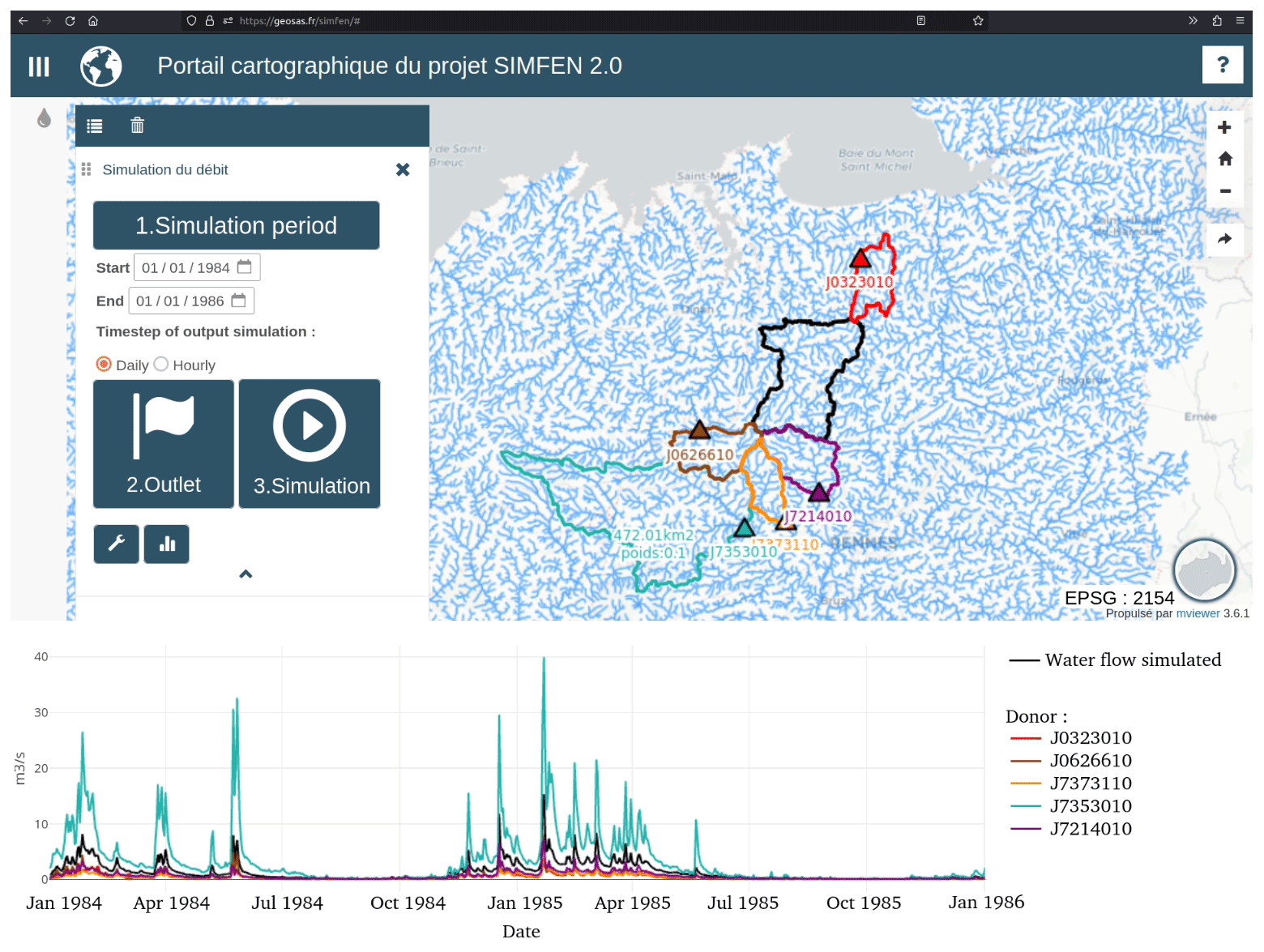The height and width of the screenshot is (952, 1264).
Task: Select the Hourly timestep option
Action: tap(161, 365)
